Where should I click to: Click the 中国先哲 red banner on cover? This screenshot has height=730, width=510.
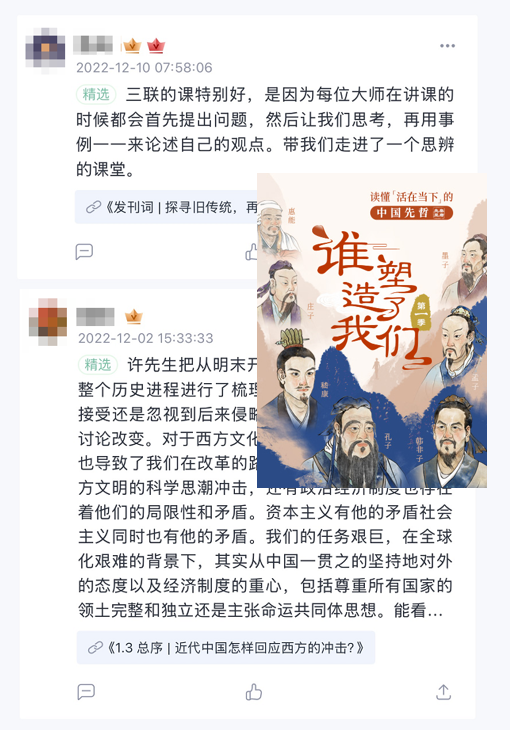pos(411,213)
